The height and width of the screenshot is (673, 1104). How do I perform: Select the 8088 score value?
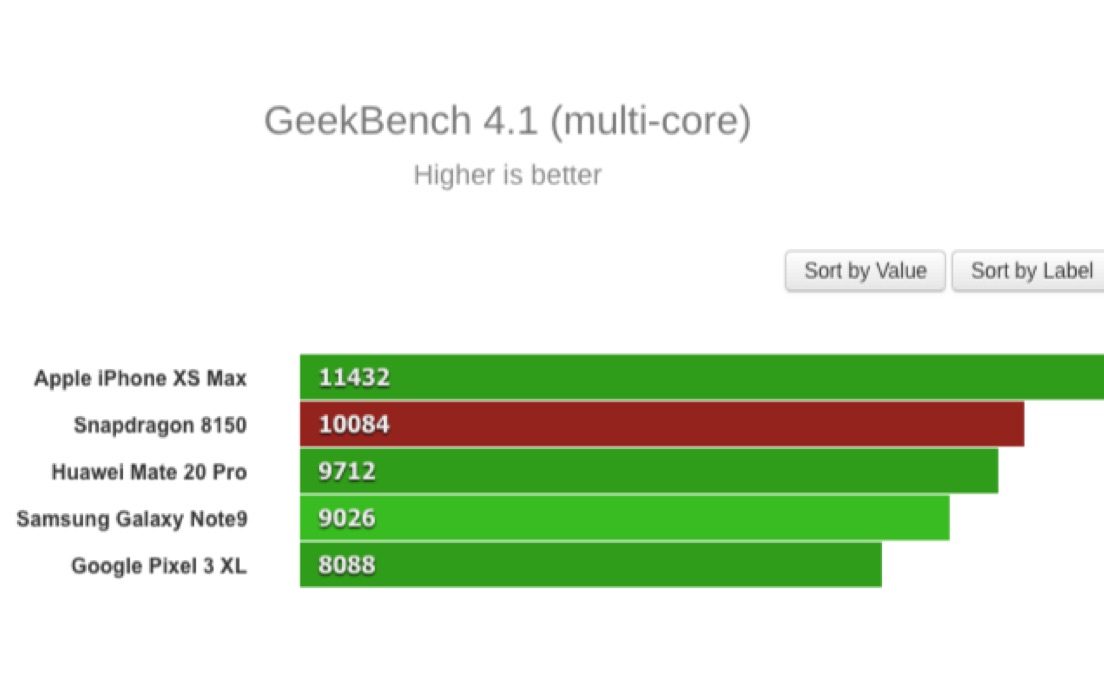click(347, 566)
